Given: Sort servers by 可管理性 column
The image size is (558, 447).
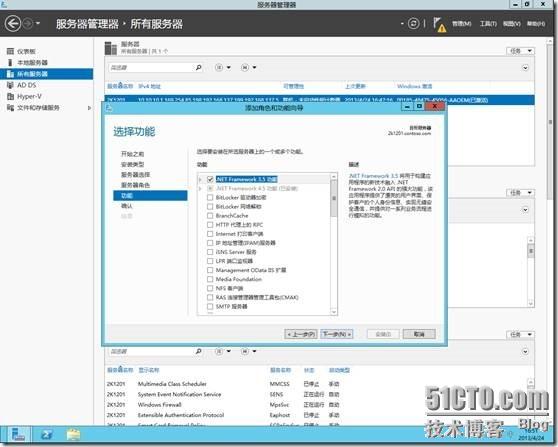Looking at the screenshot, I should pos(293,86).
